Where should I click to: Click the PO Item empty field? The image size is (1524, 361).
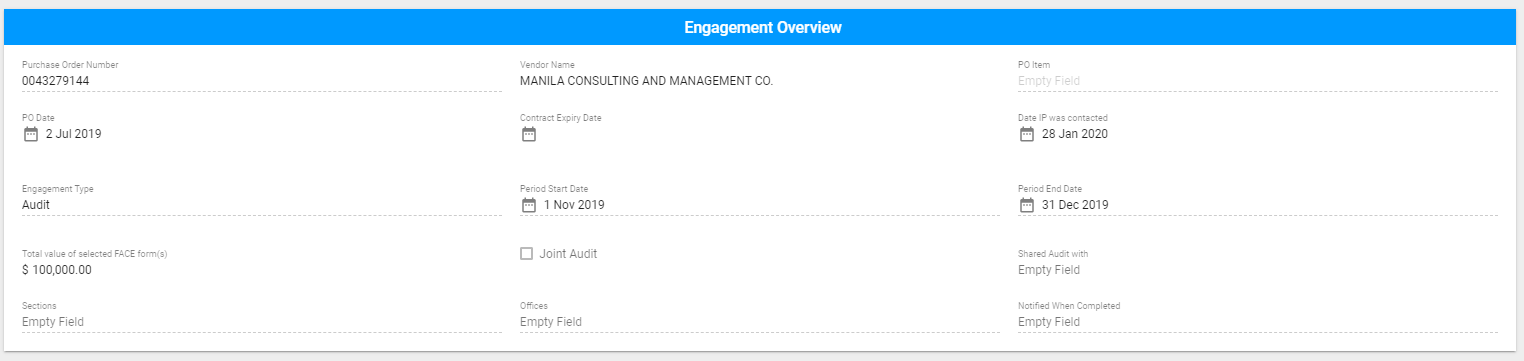point(1258,81)
